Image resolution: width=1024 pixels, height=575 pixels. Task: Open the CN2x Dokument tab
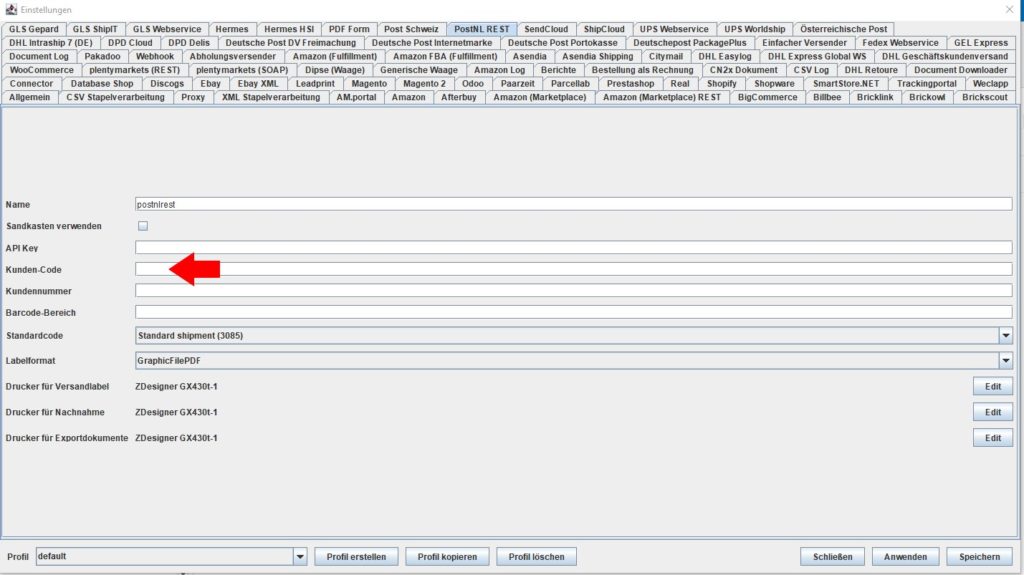click(743, 70)
